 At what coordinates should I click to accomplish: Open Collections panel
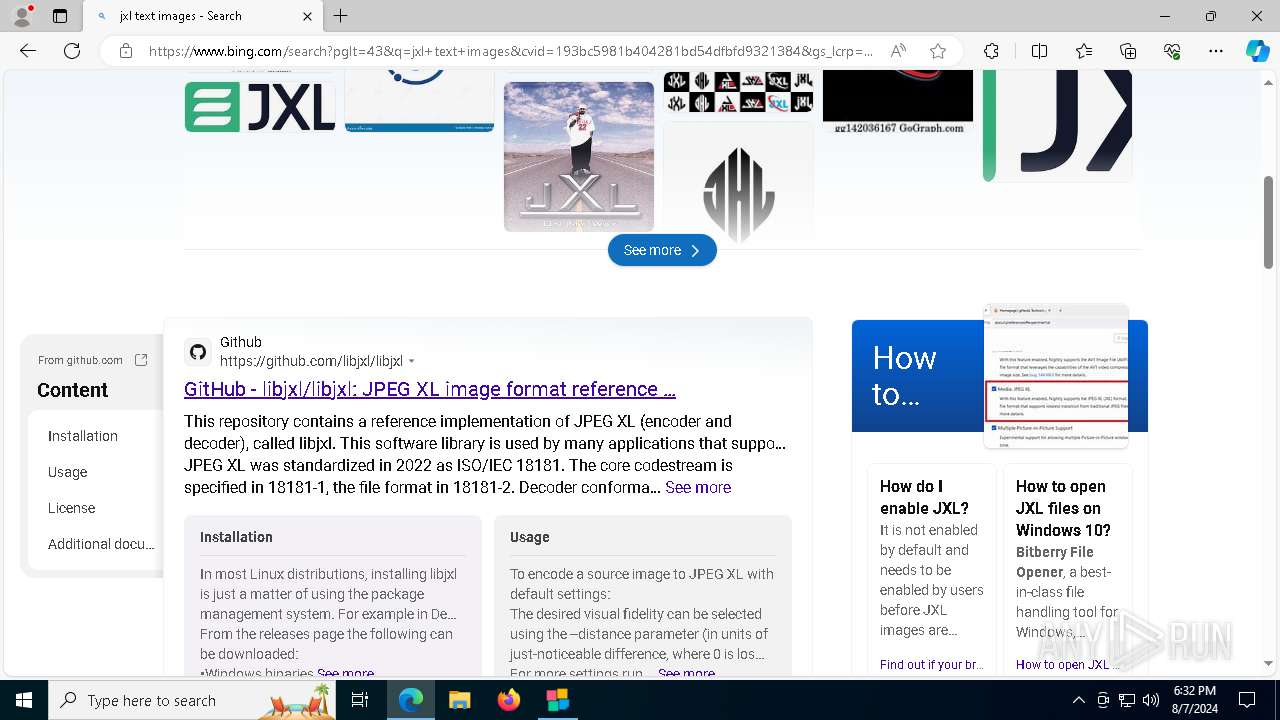point(1128,51)
